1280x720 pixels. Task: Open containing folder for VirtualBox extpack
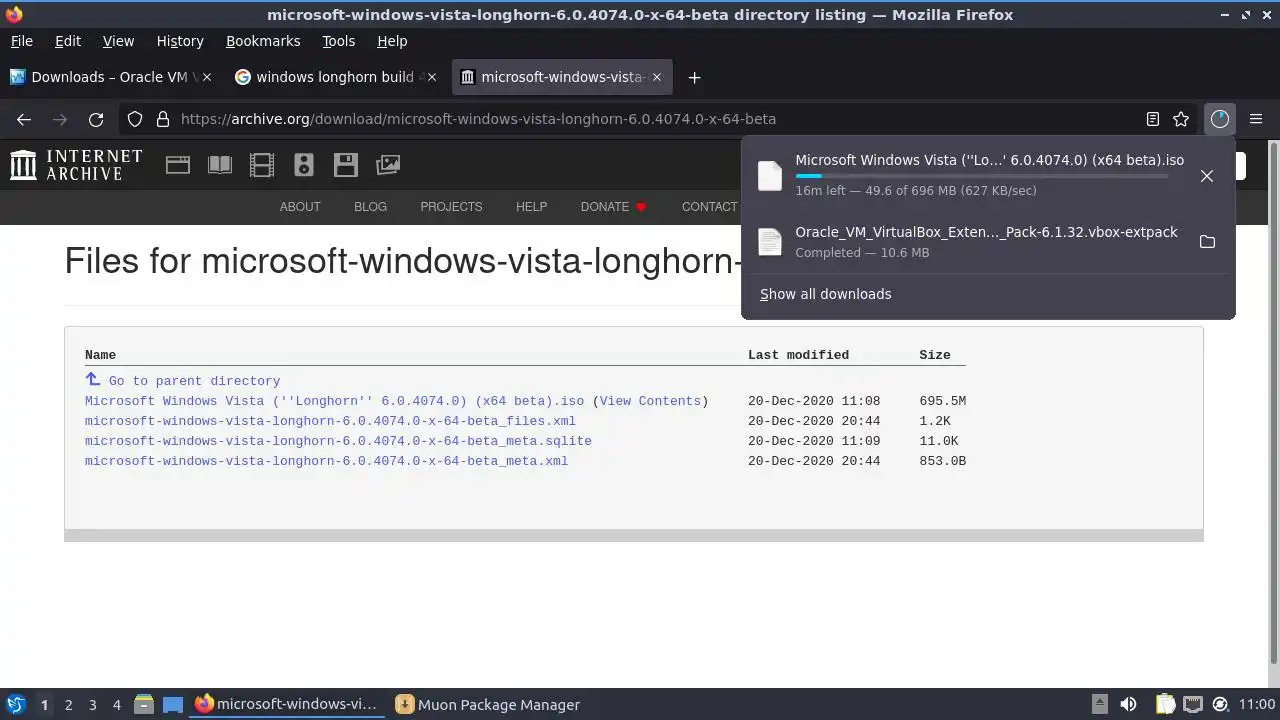pyautogui.click(x=1207, y=242)
